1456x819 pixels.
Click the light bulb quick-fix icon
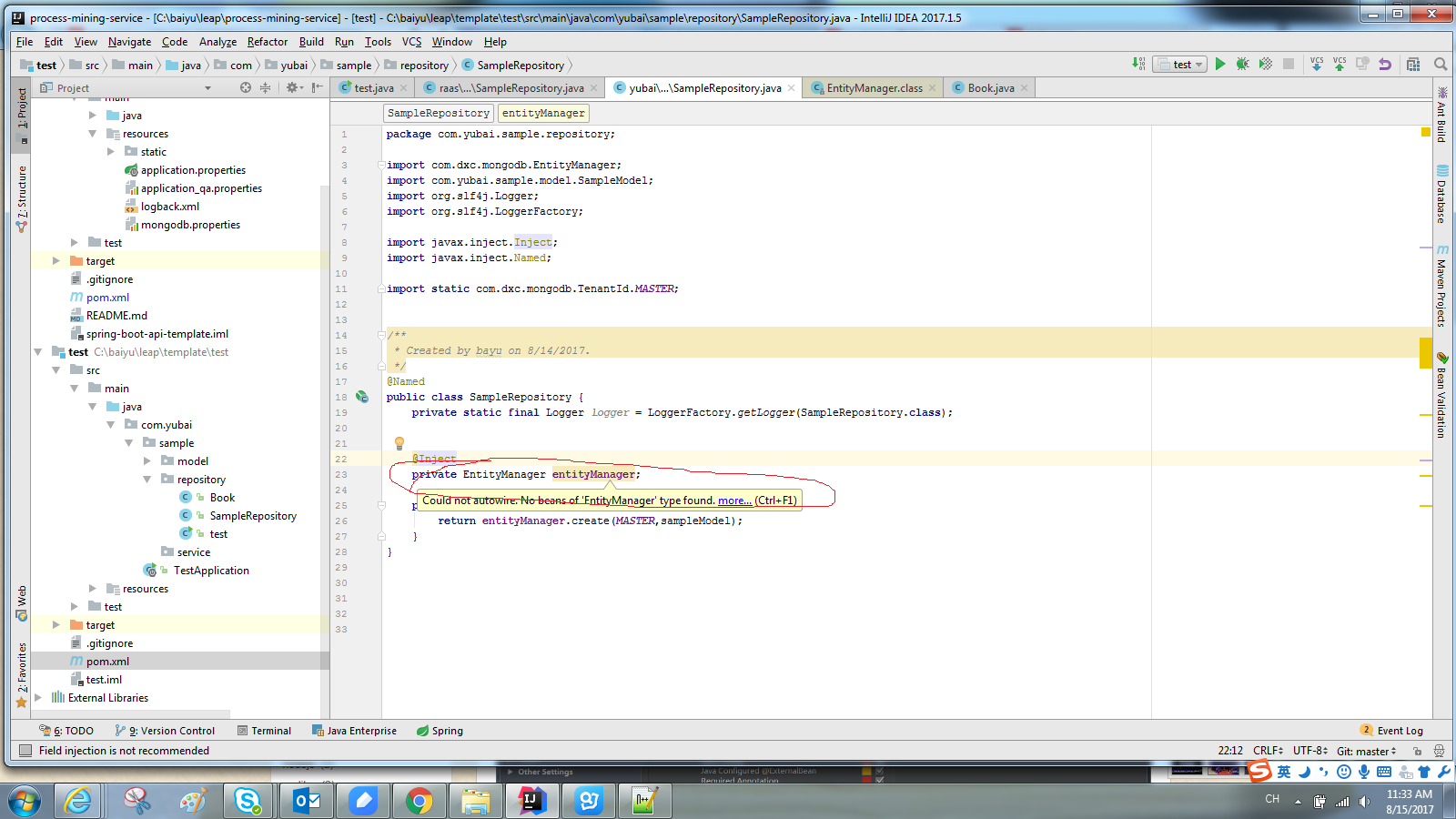[x=399, y=443]
